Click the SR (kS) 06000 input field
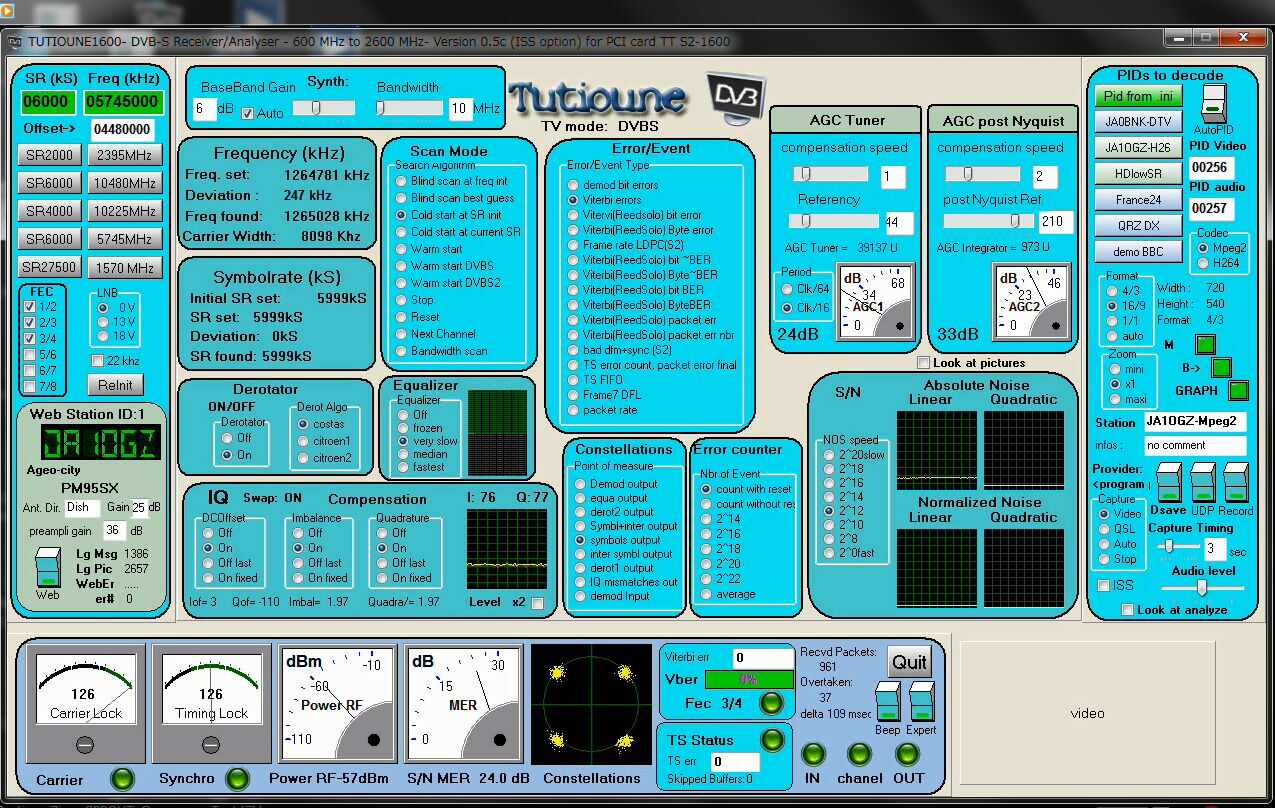 47,102
